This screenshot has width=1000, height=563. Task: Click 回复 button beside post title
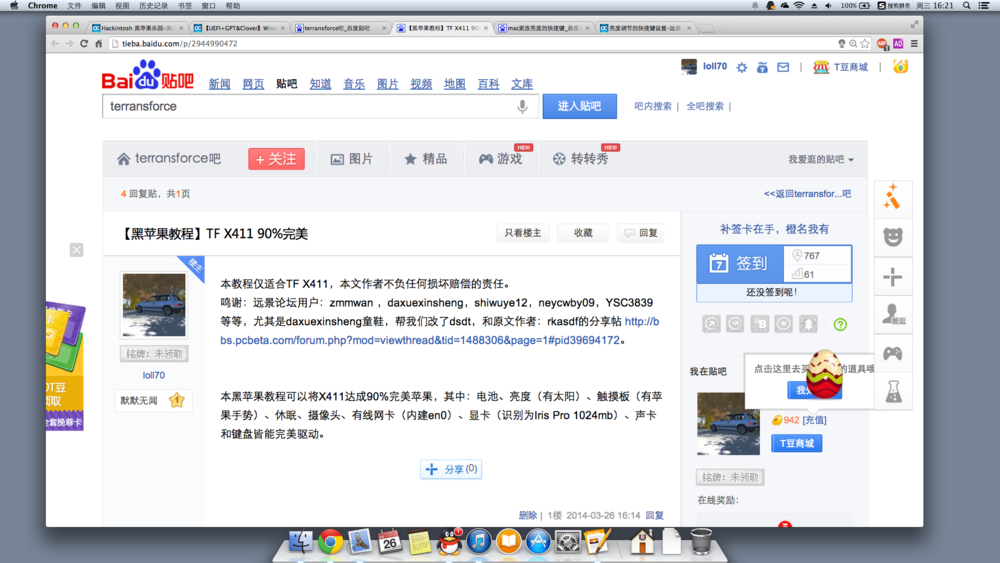click(x=641, y=233)
